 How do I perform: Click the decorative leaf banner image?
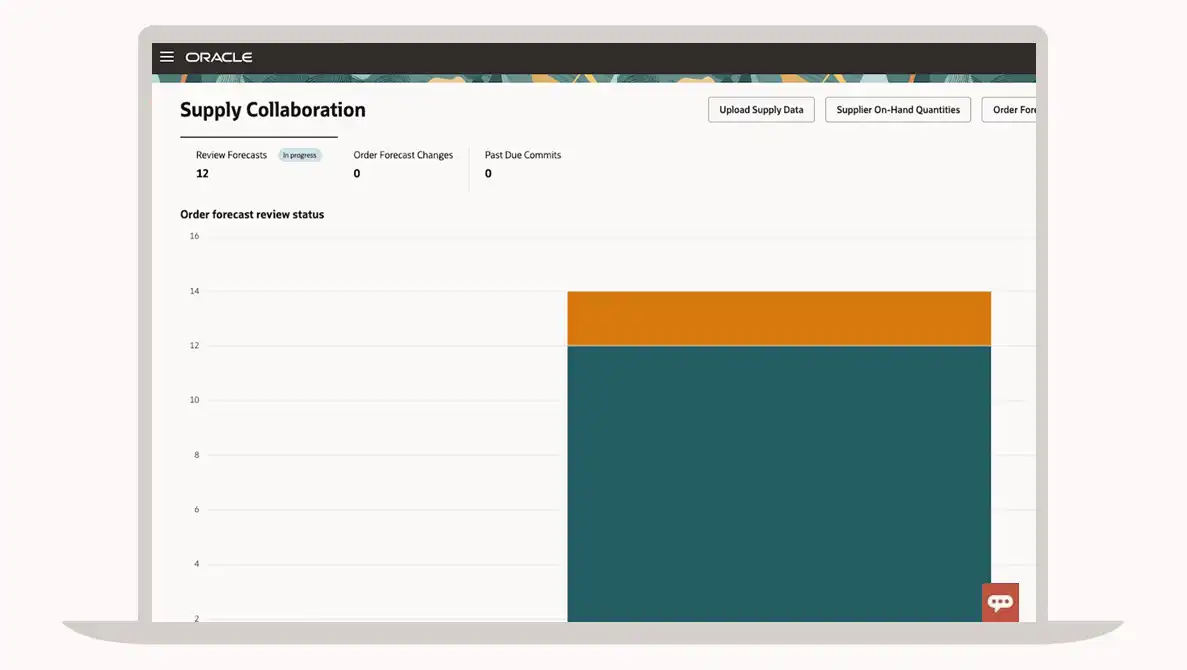coord(600,78)
